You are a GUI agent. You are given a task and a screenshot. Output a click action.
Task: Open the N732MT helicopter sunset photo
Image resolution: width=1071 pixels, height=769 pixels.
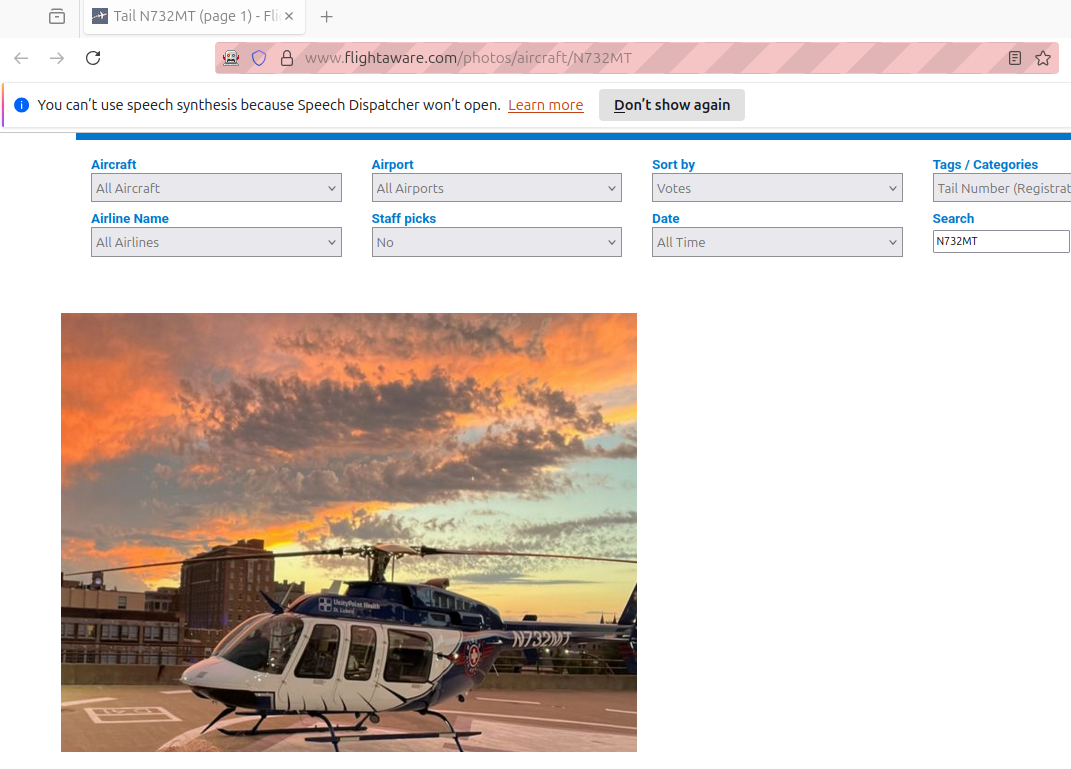(348, 532)
